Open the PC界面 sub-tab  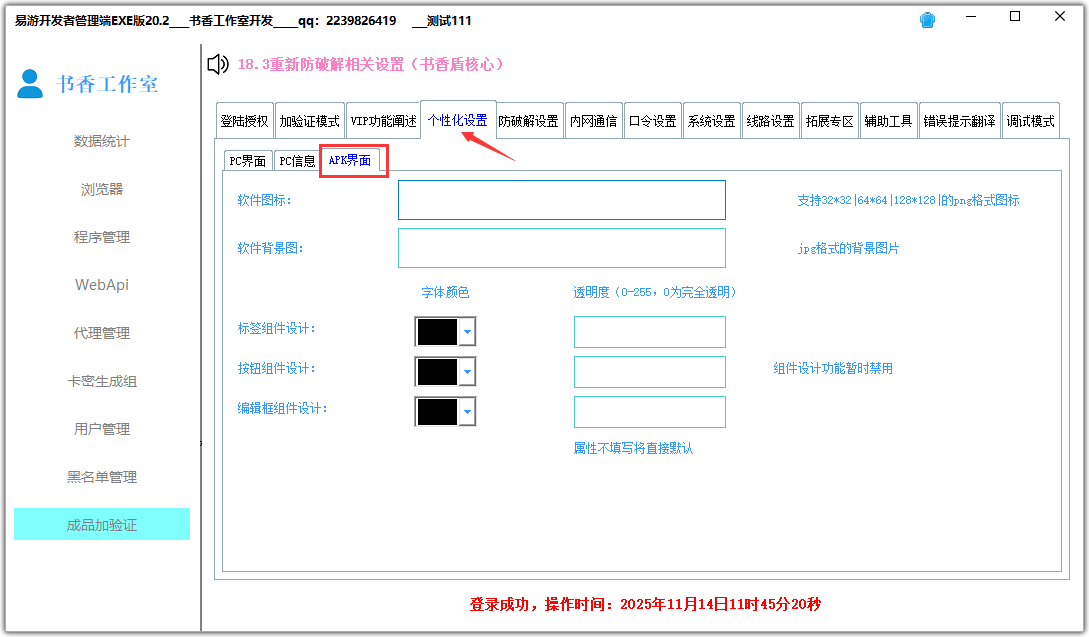click(247, 159)
